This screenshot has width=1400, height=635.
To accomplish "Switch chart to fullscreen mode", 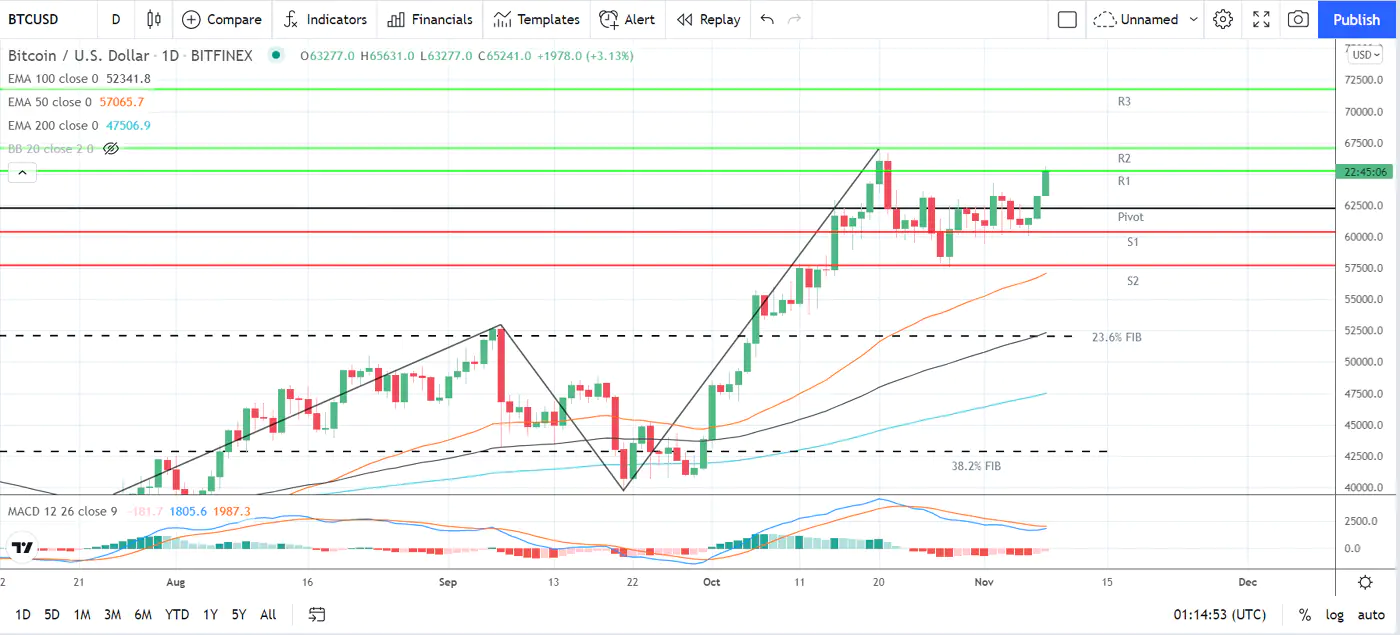I will 1262,19.
